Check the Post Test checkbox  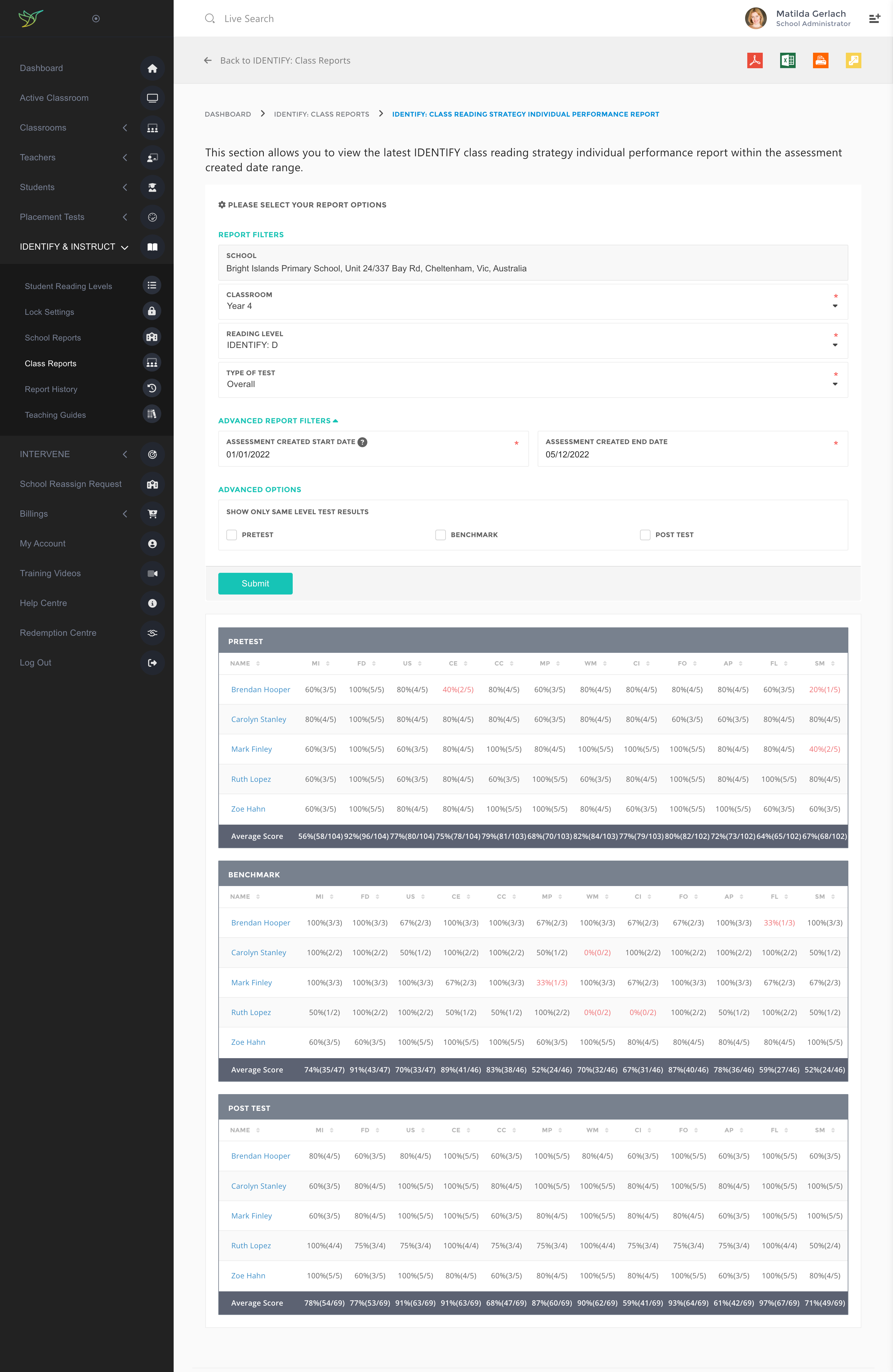[x=645, y=535]
